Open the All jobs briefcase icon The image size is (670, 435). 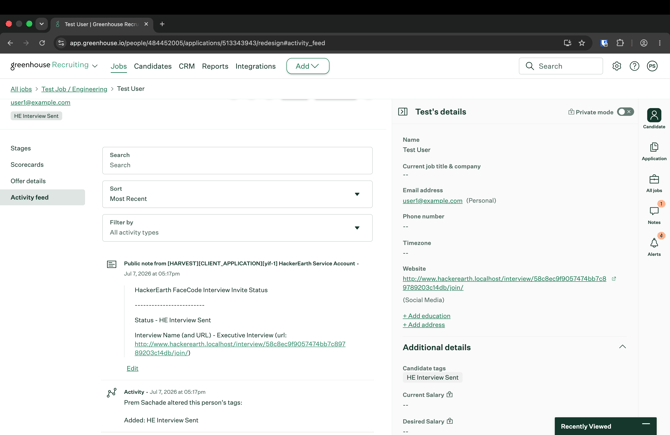click(x=654, y=179)
